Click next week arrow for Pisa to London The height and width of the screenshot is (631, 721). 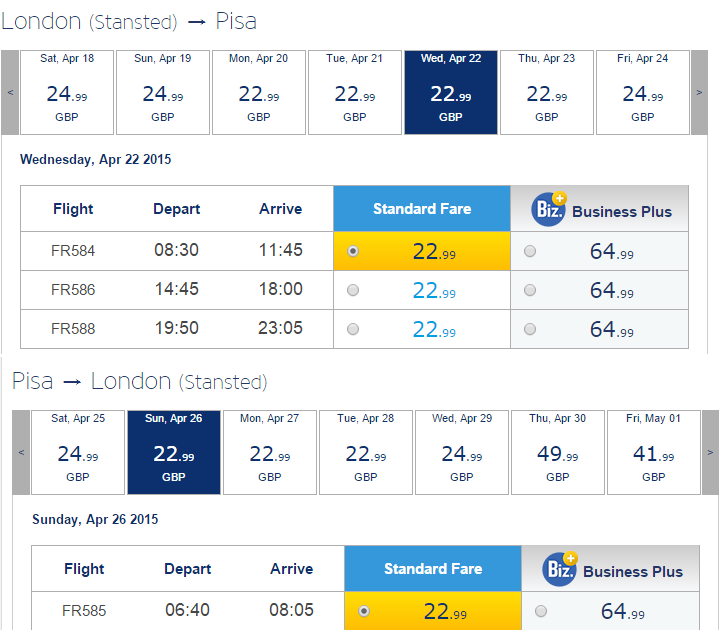tap(710, 452)
